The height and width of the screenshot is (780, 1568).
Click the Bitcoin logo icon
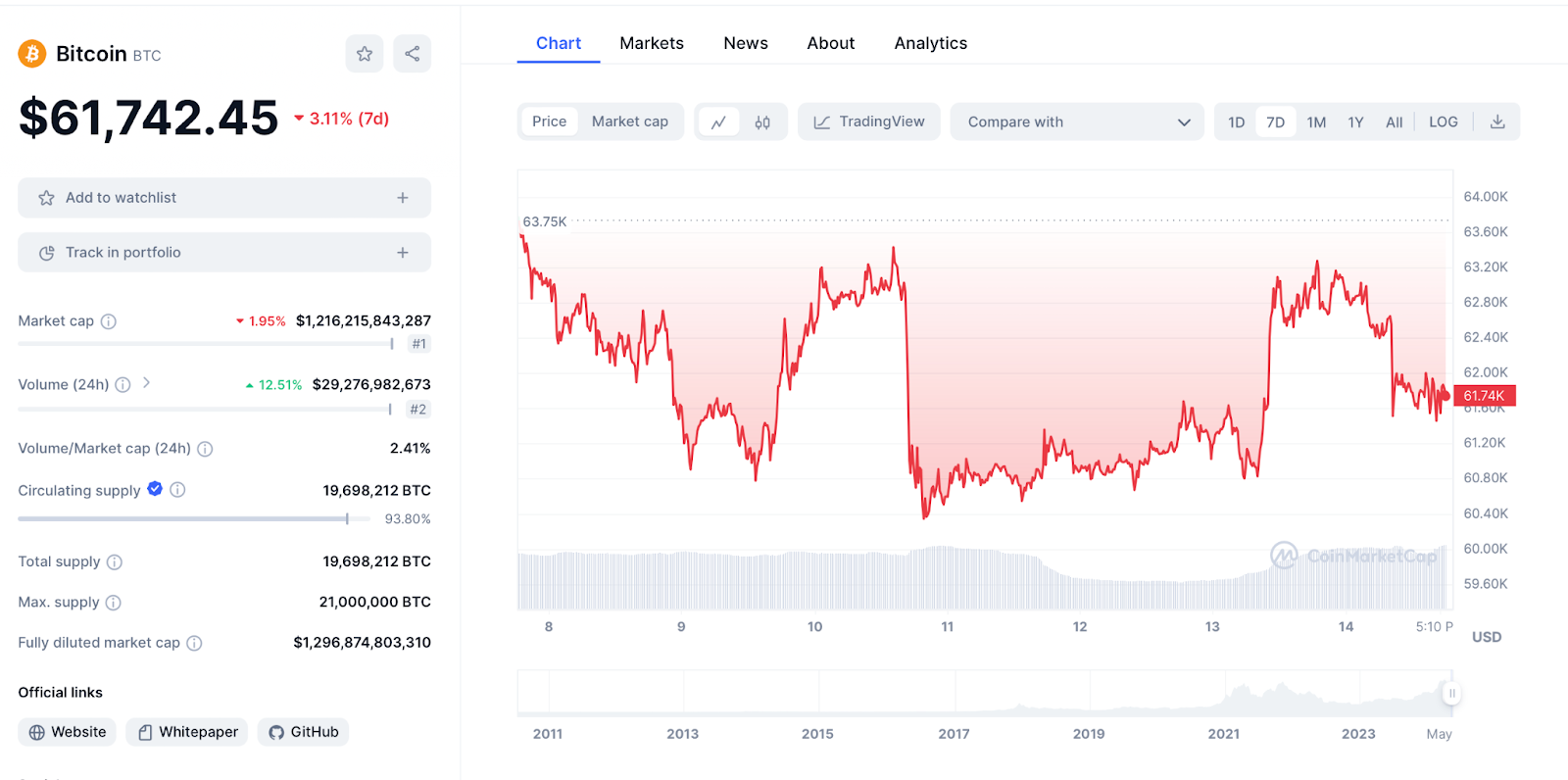32,54
